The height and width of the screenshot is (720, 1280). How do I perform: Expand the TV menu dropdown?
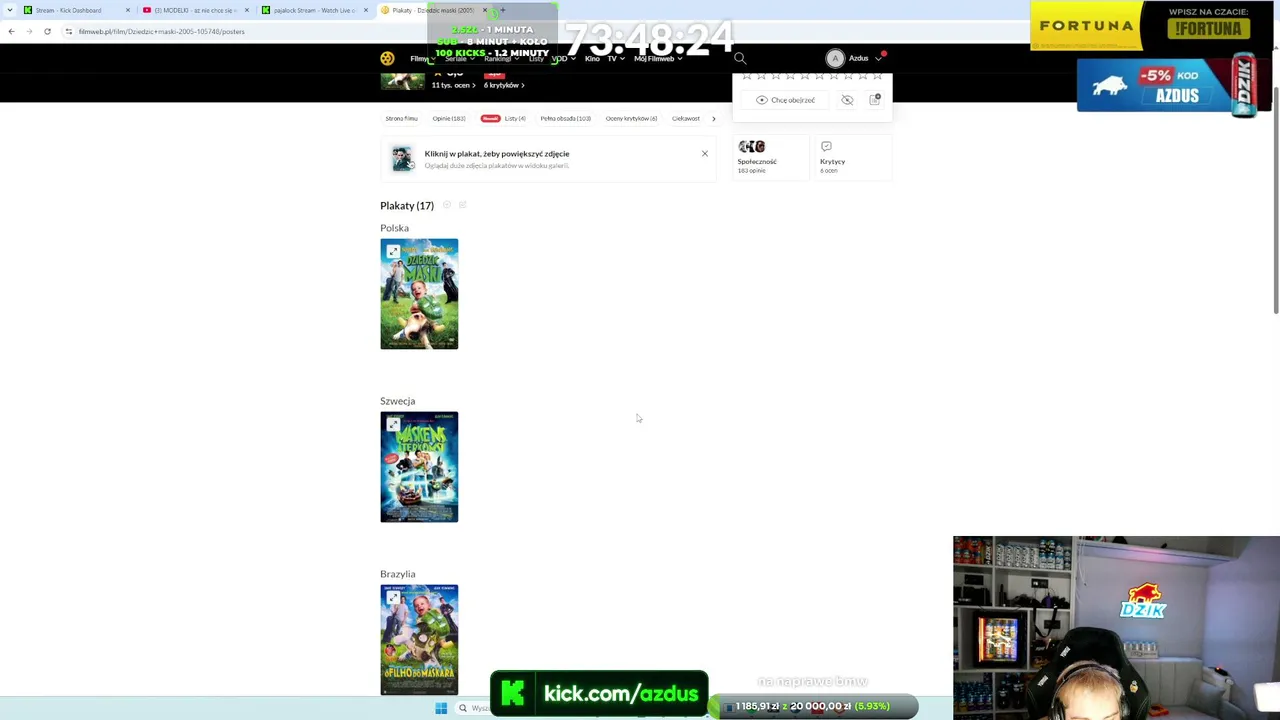(616, 58)
